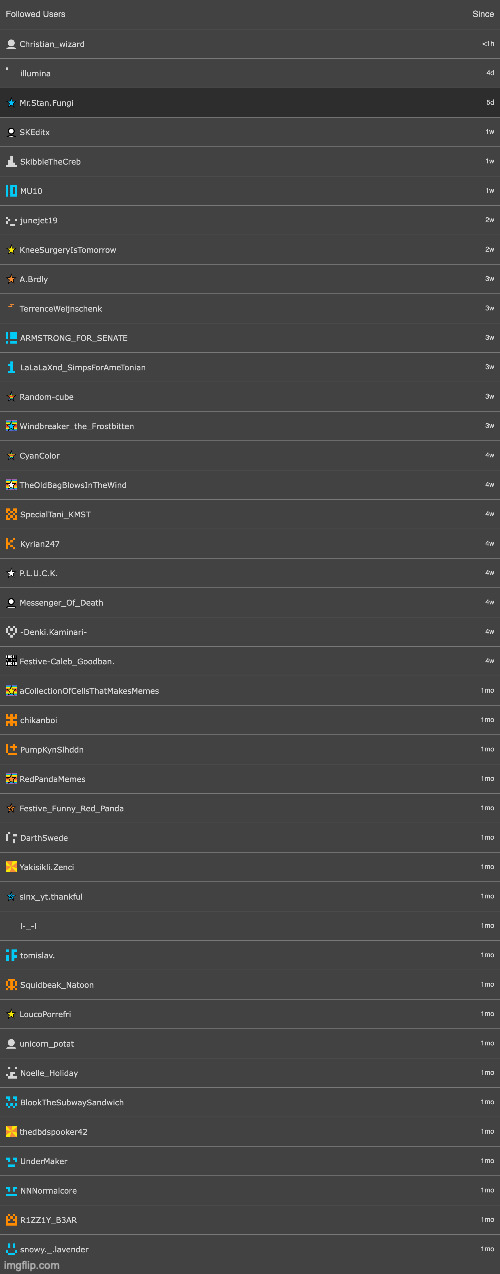Visit BlookTheSubwaySandwich's user page
Screen dimensions: 500x1274
tap(72, 1102)
